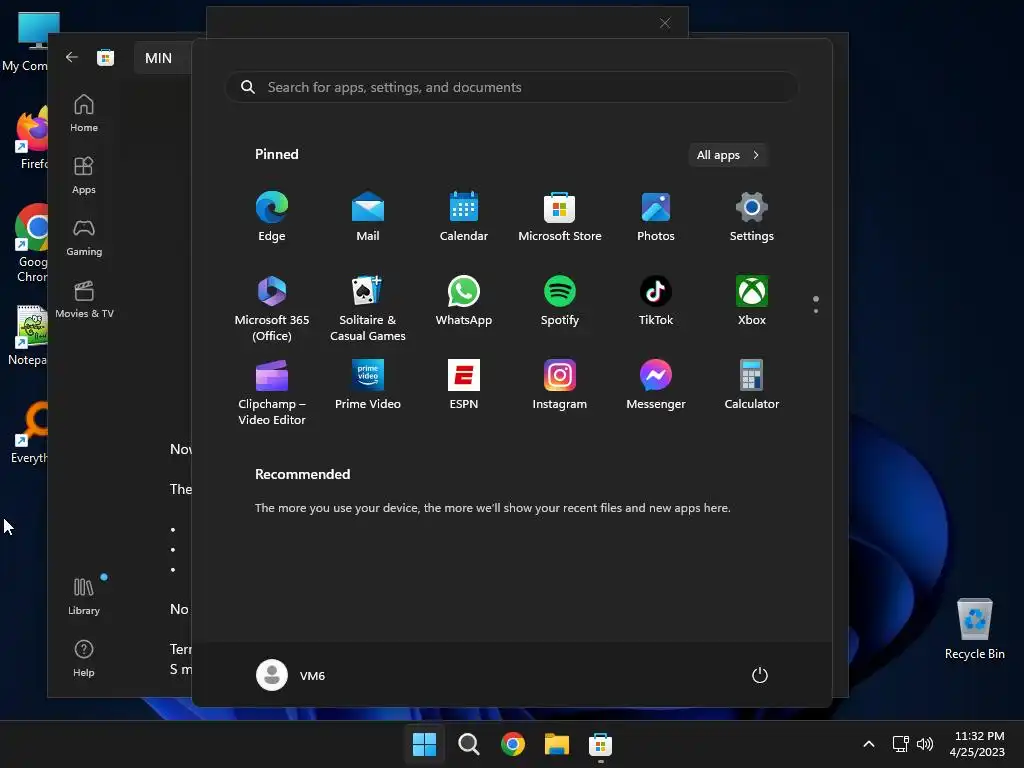Open Settings from pinned apps
Screen dimensions: 1024x768
752,217
